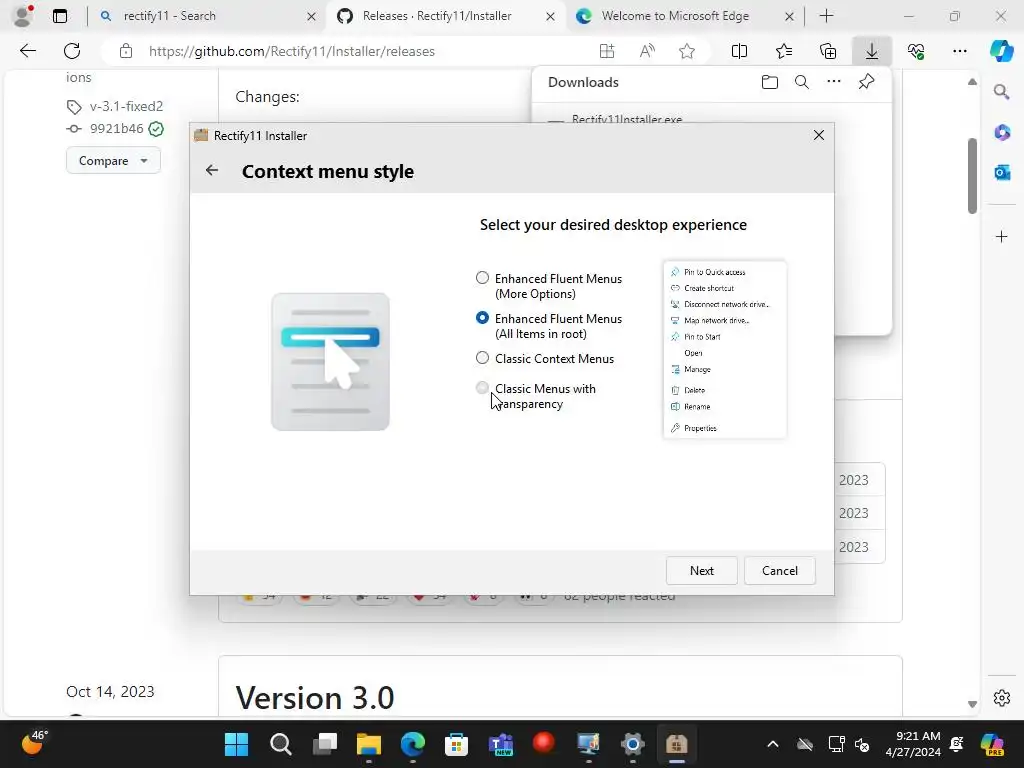Open Microsoft Store from the taskbar
Image resolution: width=1024 pixels, height=768 pixels.
pos(456,744)
